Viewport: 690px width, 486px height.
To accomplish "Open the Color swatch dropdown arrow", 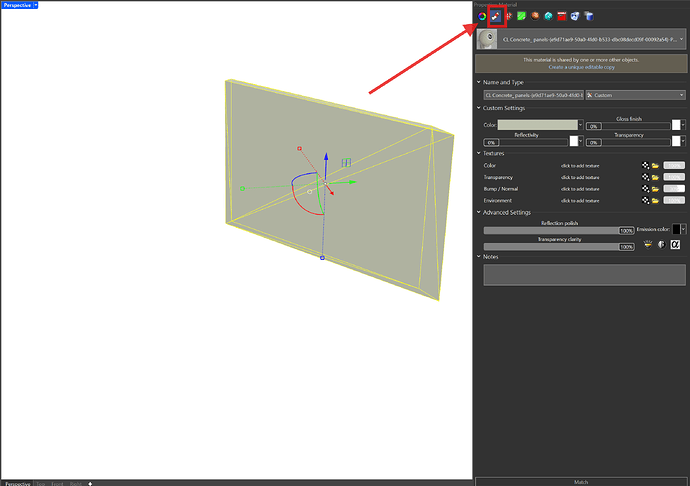I will 580,125.
